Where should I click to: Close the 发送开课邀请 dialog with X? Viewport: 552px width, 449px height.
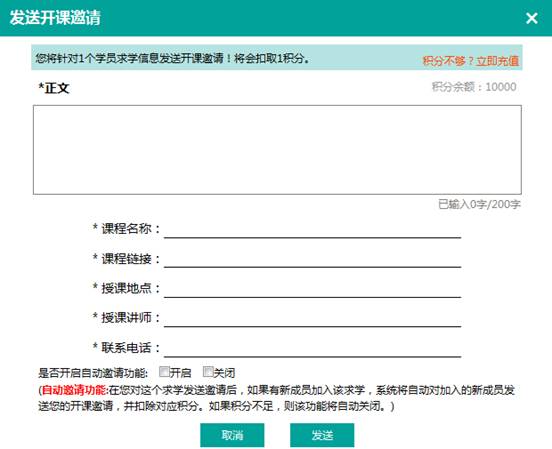532,18
